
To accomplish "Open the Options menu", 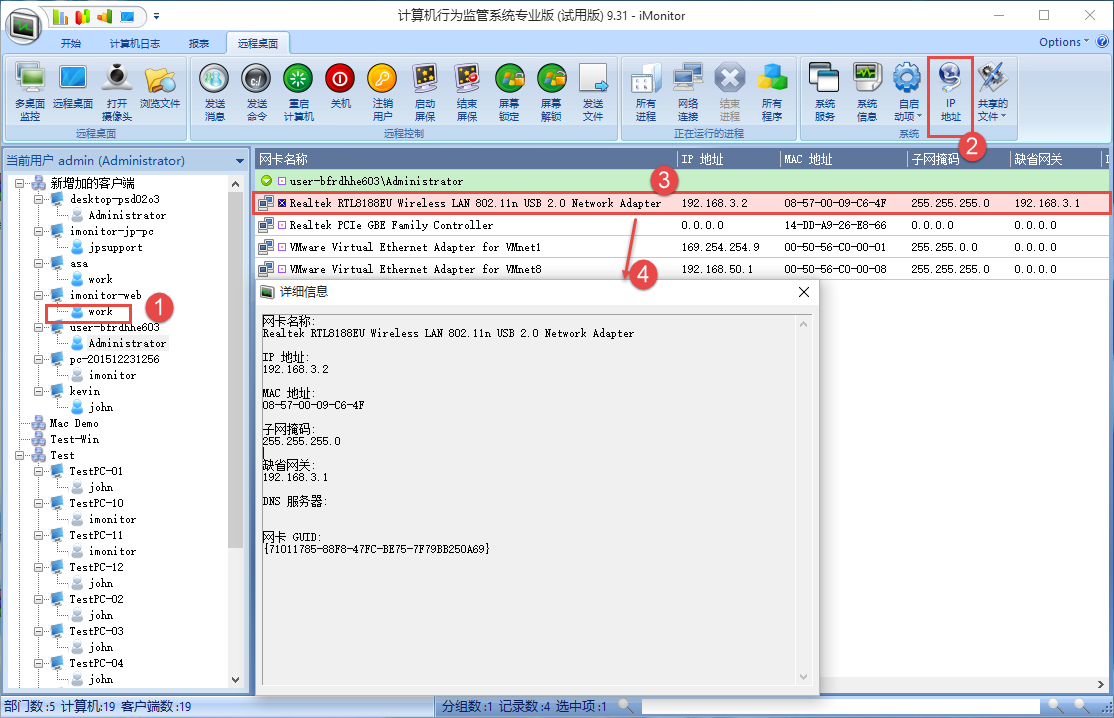I will coord(1064,42).
